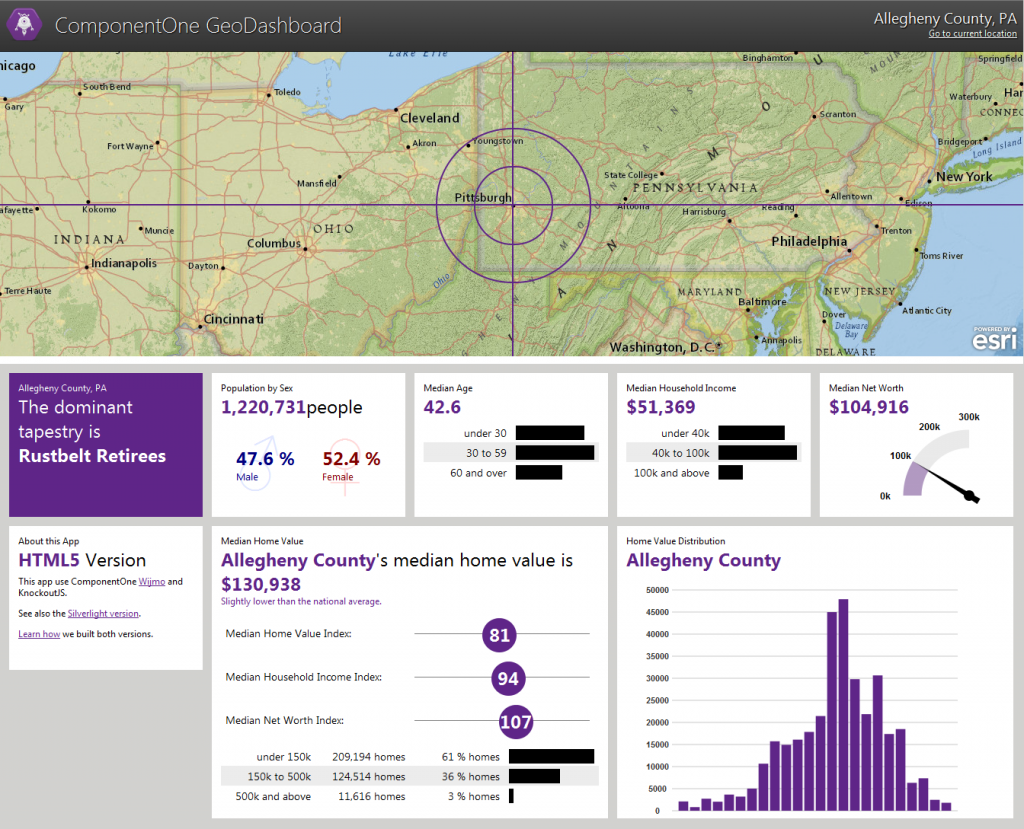This screenshot has width=1024, height=829.
Task: Click '209,194 homes' value
Action: (368, 756)
